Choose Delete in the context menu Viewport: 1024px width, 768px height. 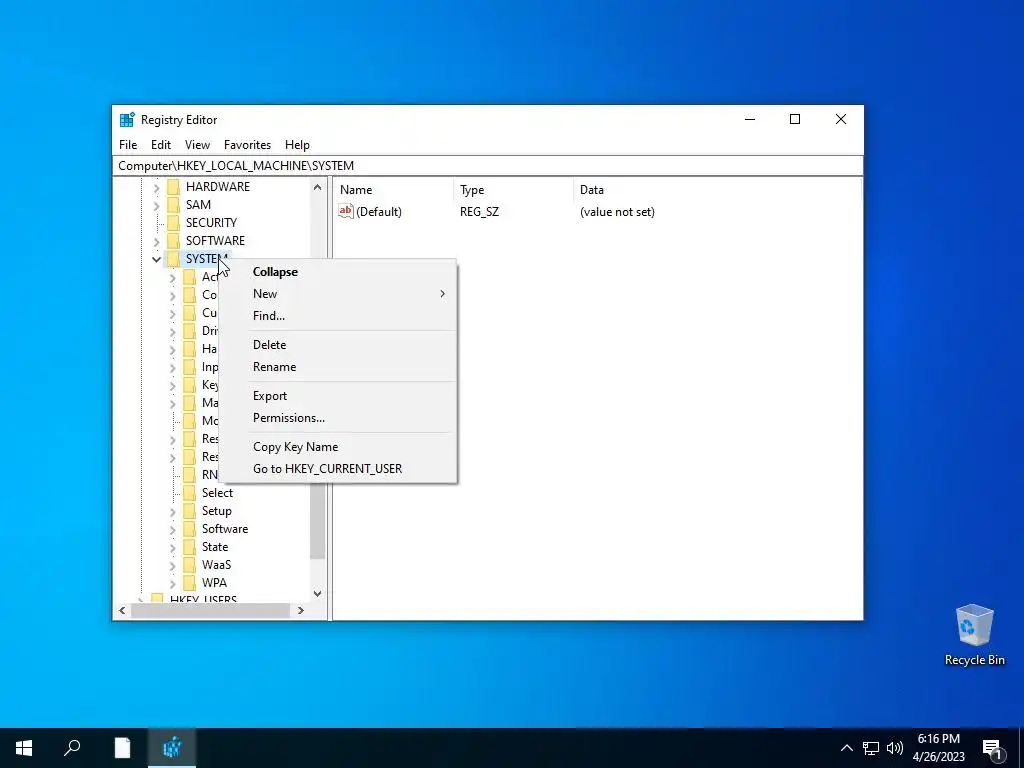tap(338, 345)
